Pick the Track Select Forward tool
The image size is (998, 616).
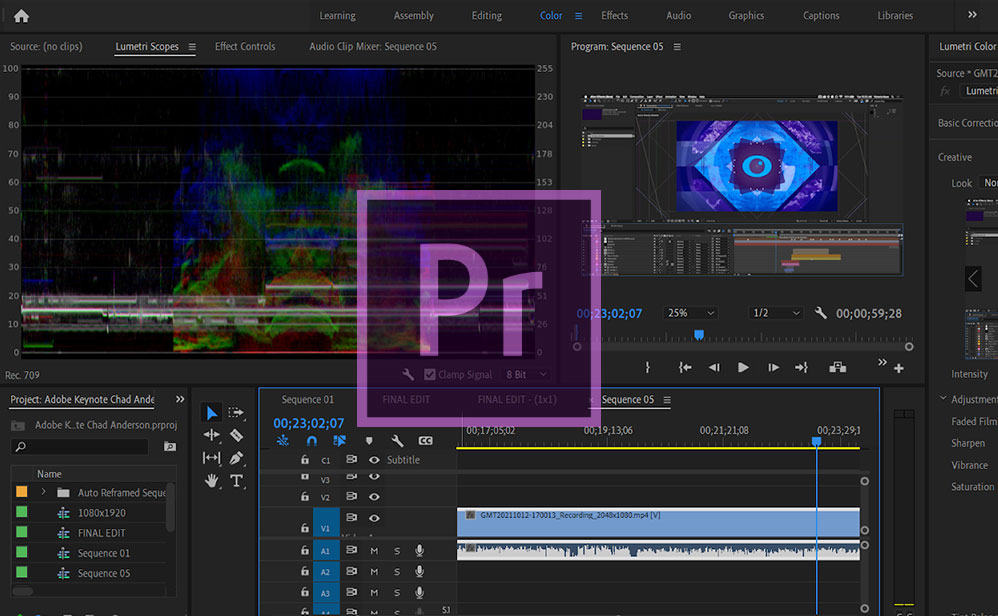pos(237,412)
